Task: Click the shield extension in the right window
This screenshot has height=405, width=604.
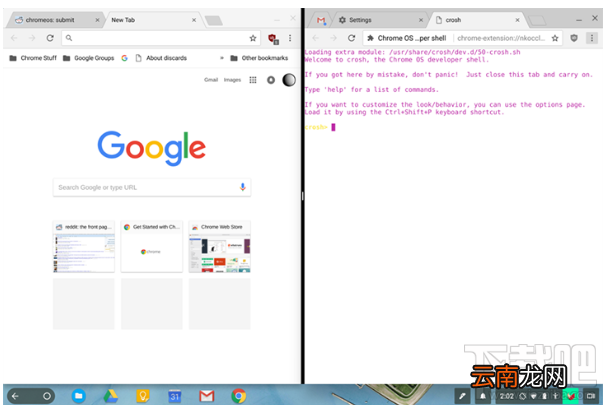Action: click(x=574, y=38)
